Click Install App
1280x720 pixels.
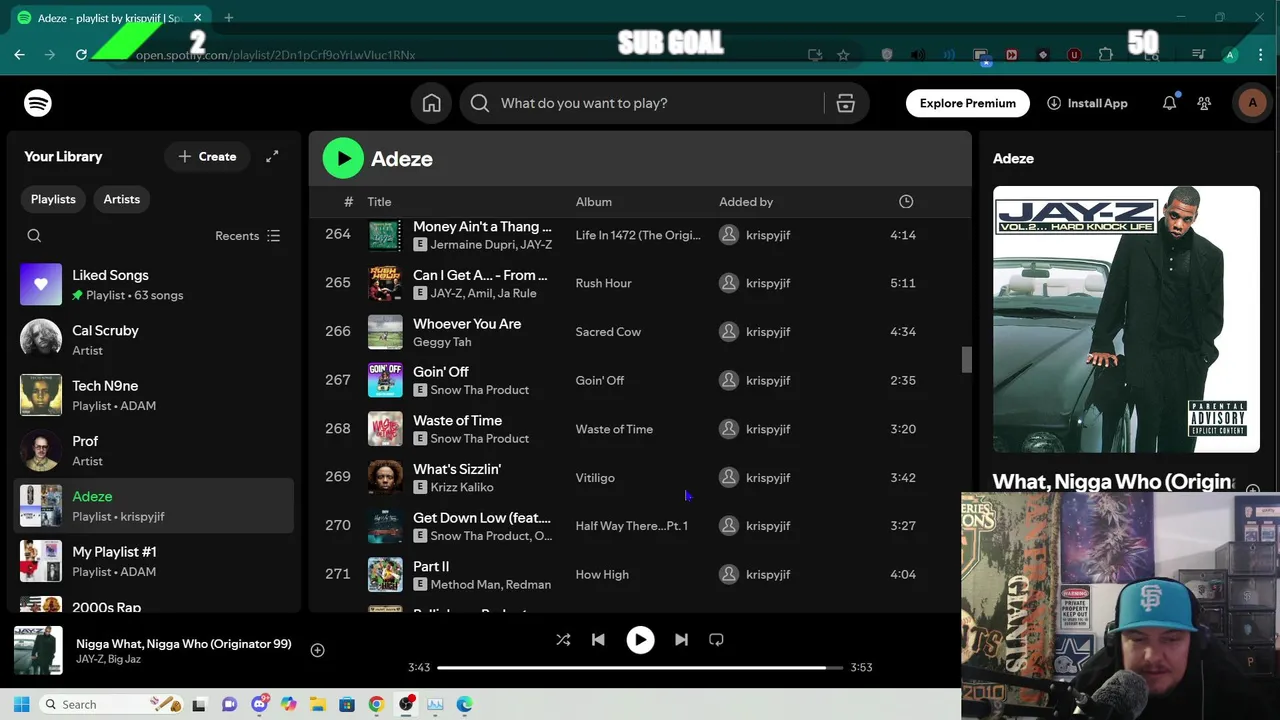click(1087, 103)
